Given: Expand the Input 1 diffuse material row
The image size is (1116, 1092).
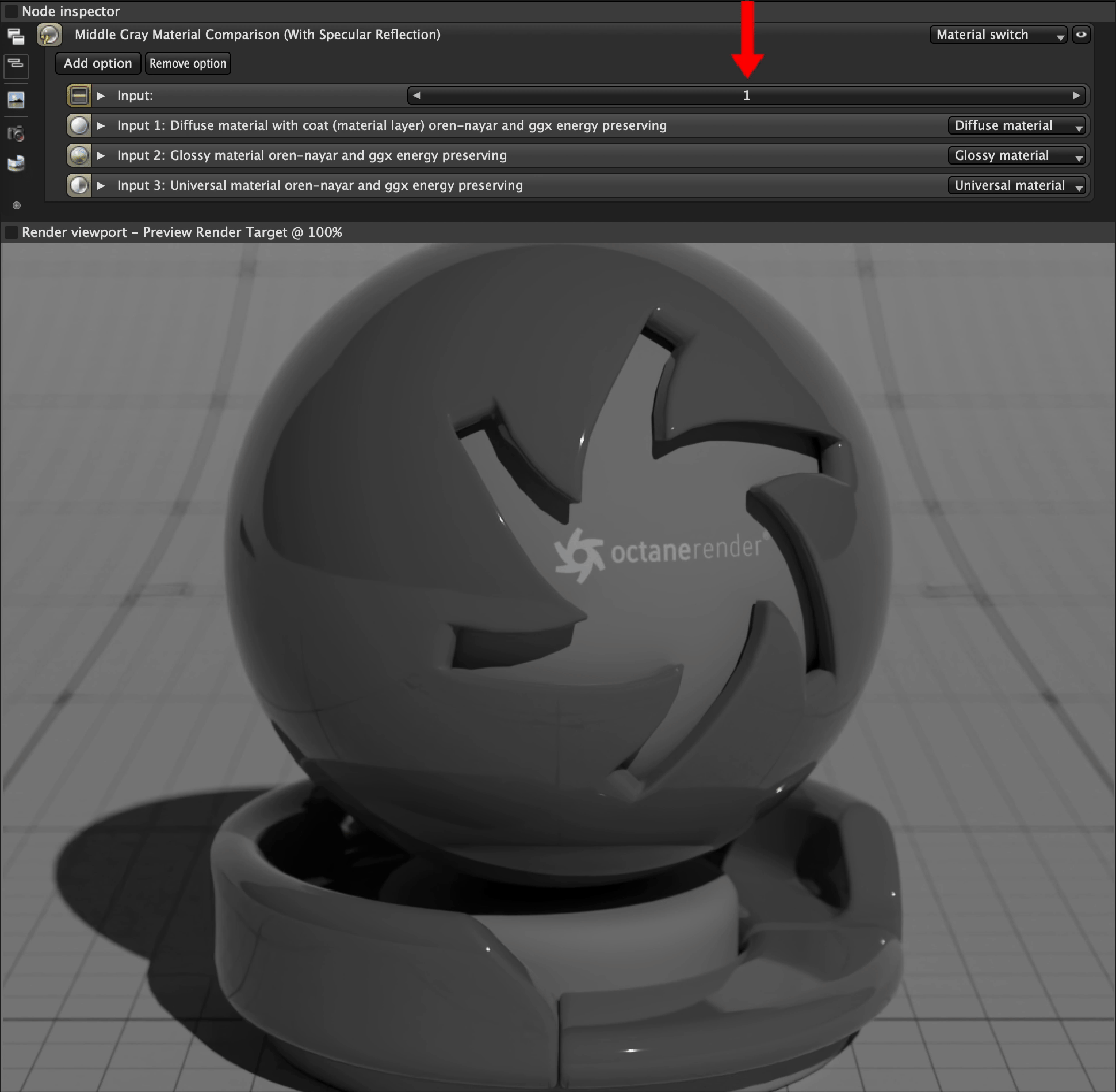Looking at the screenshot, I should [x=101, y=125].
